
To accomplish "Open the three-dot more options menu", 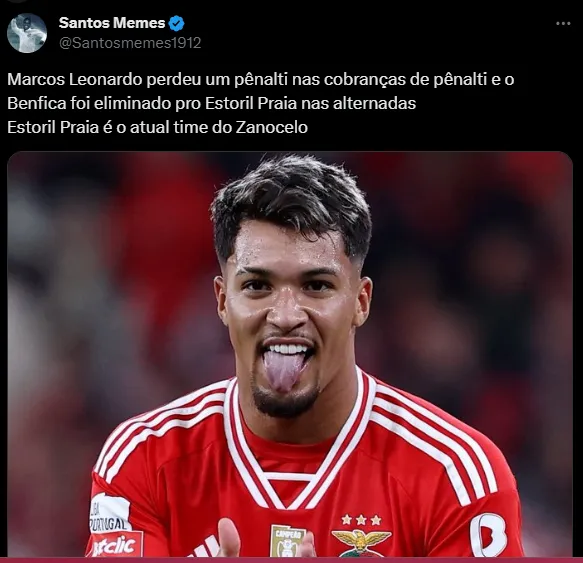I will pyautogui.click(x=563, y=23).
